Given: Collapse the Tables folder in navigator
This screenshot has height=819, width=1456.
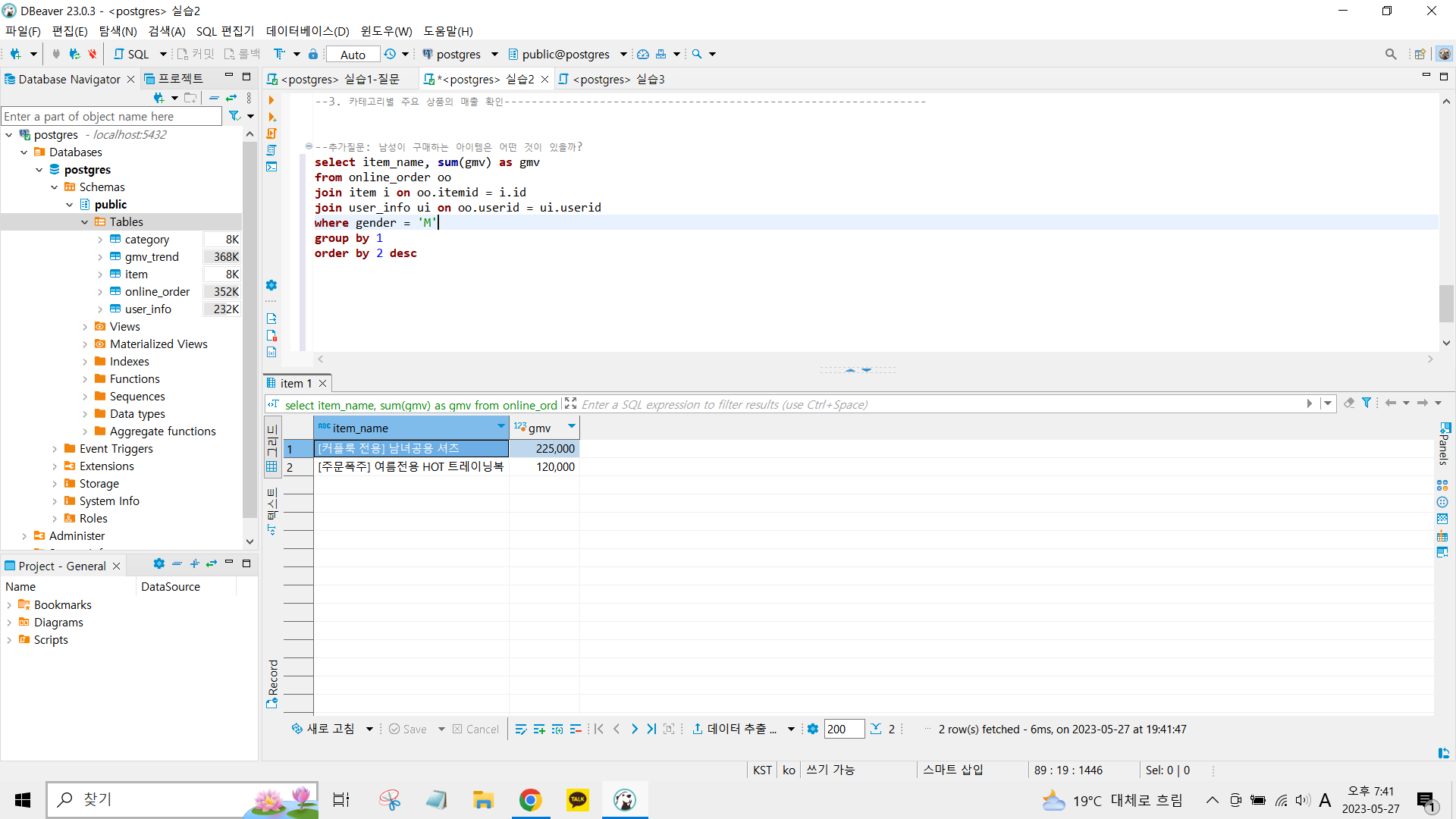Looking at the screenshot, I should pos(85,222).
